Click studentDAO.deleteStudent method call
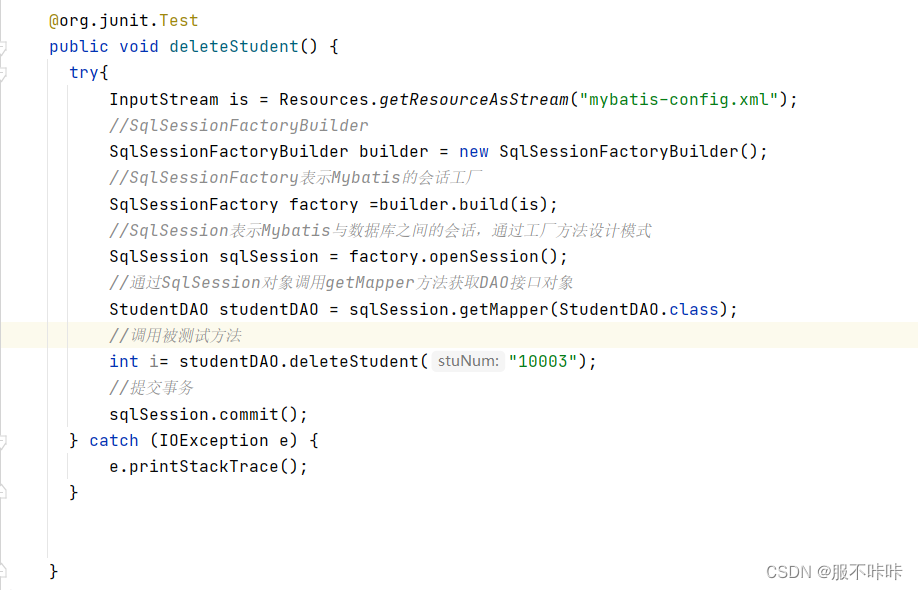The height and width of the screenshot is (590, 918). pyautogui.click(x=299, y=361)
